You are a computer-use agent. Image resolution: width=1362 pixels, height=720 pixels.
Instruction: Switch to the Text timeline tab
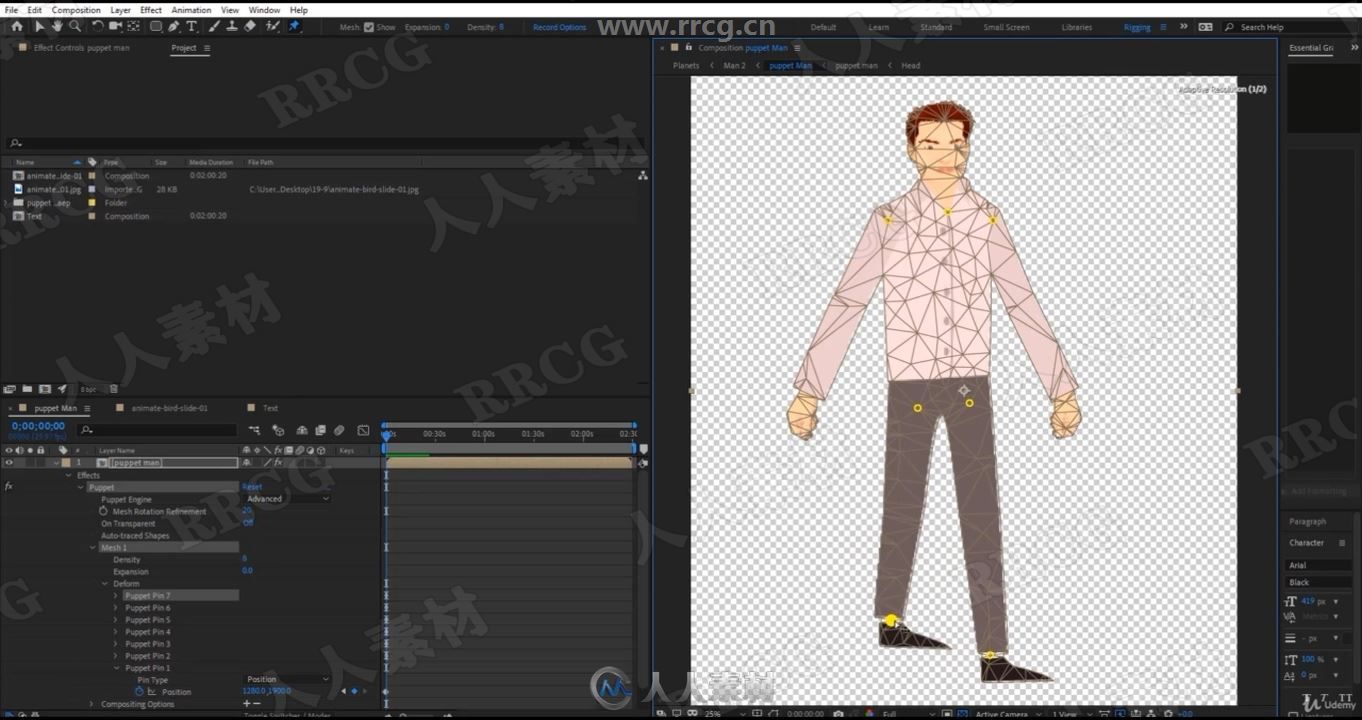click(x=270, y=408)
